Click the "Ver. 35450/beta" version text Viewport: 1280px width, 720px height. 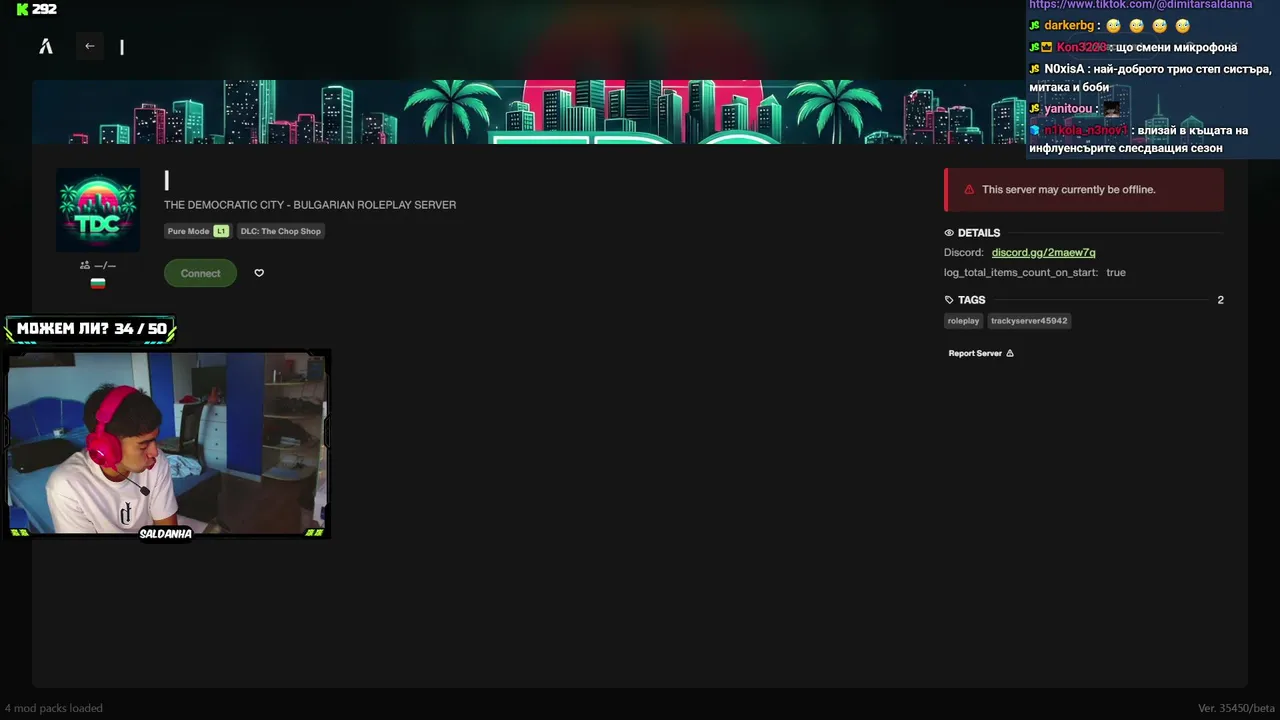[1237, 708]
